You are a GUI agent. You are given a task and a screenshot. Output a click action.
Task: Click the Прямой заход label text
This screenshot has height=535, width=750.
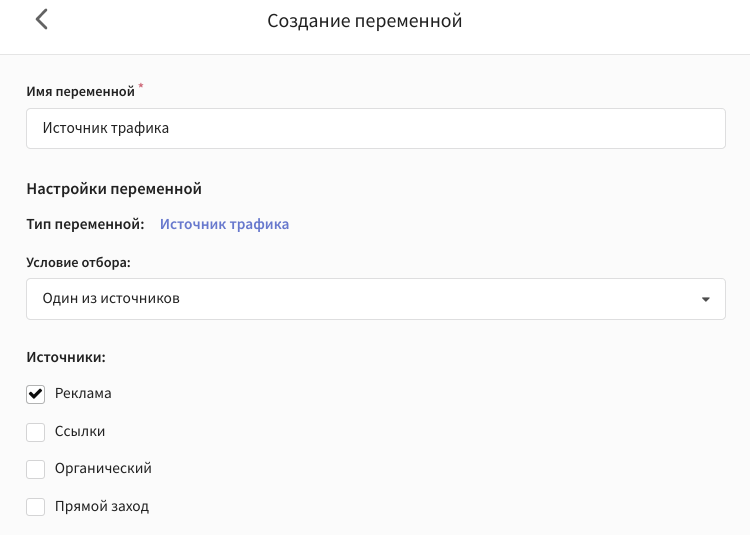[102, 506]
